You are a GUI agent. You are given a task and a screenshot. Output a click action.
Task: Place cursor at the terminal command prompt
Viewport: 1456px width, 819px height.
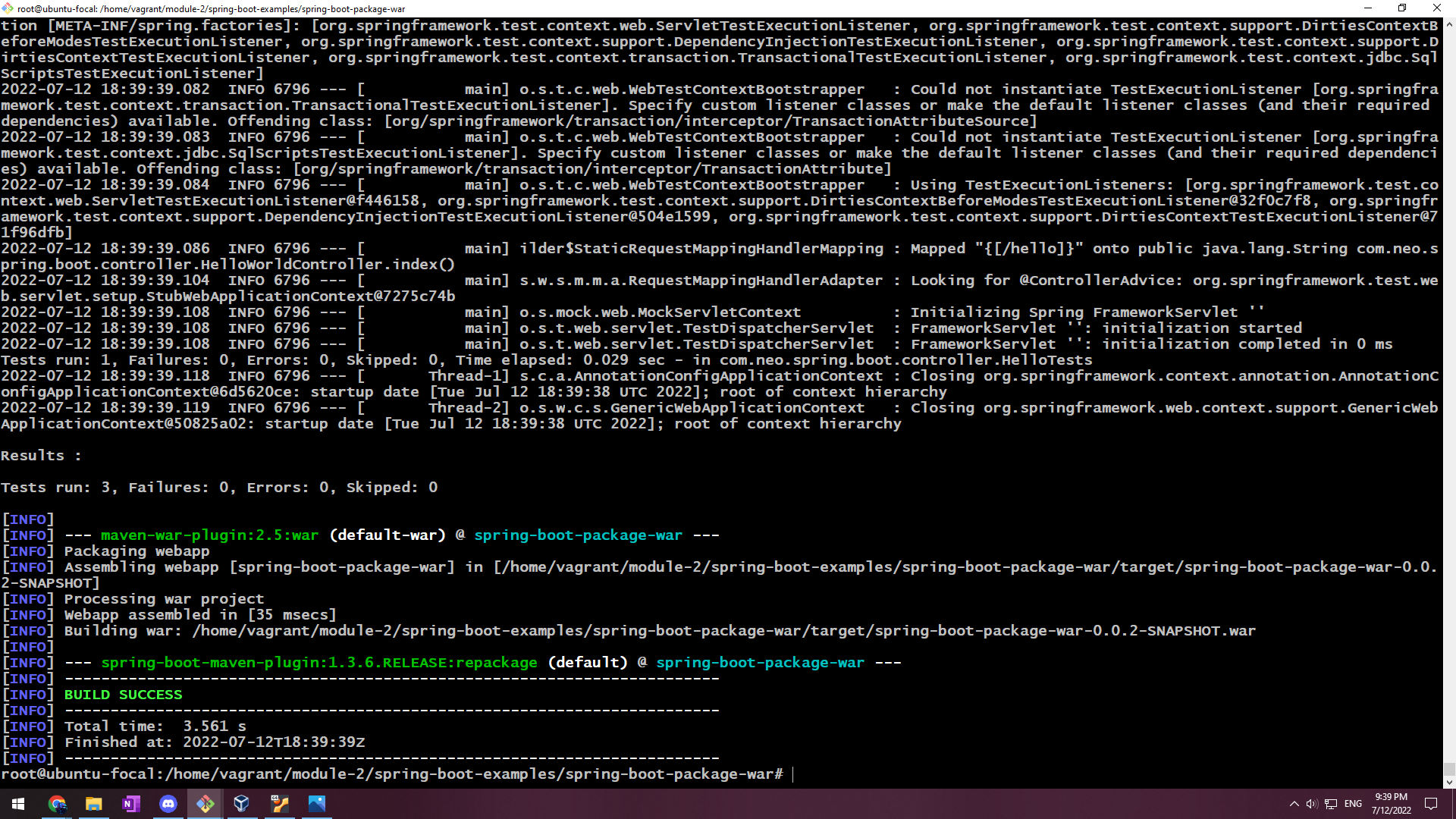click(x=792, y=774)
